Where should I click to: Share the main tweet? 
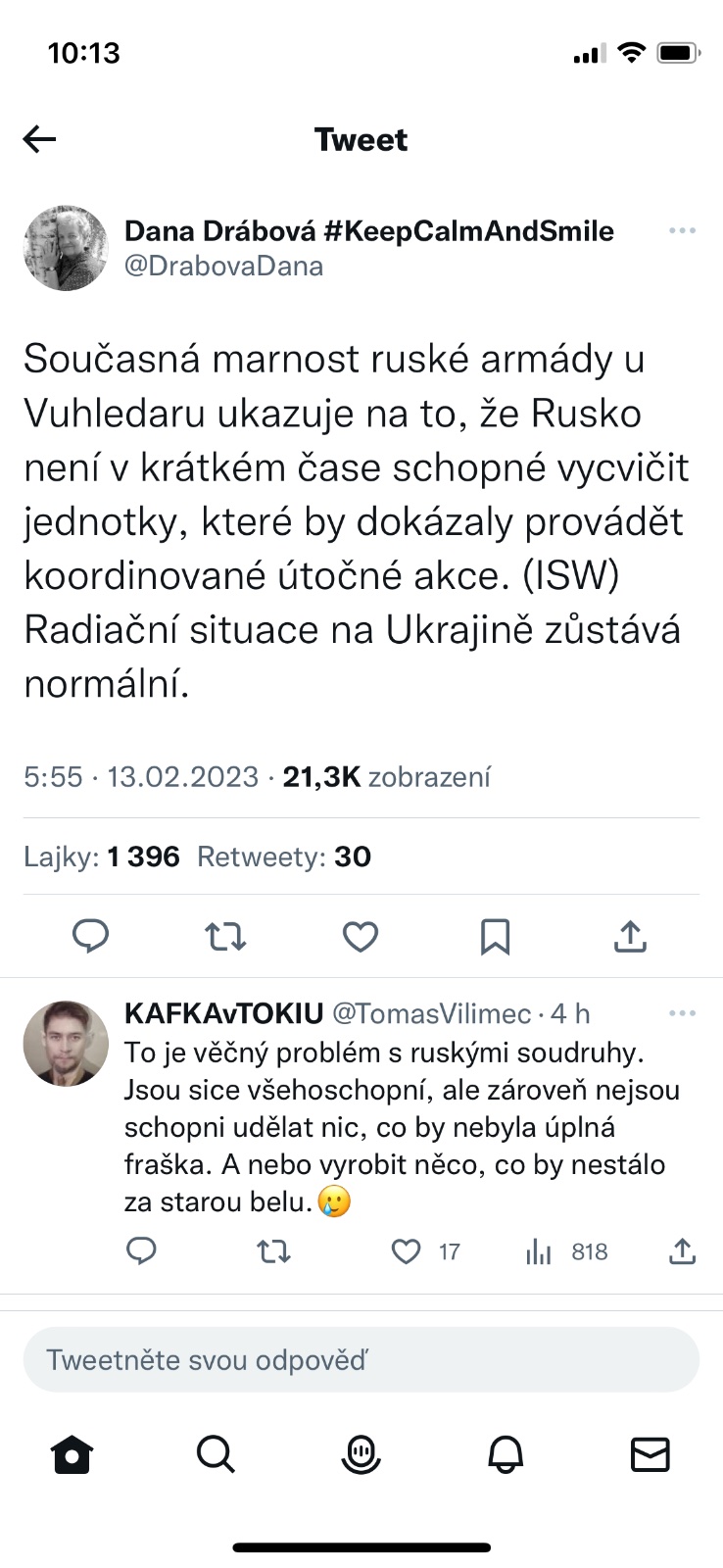630,937
